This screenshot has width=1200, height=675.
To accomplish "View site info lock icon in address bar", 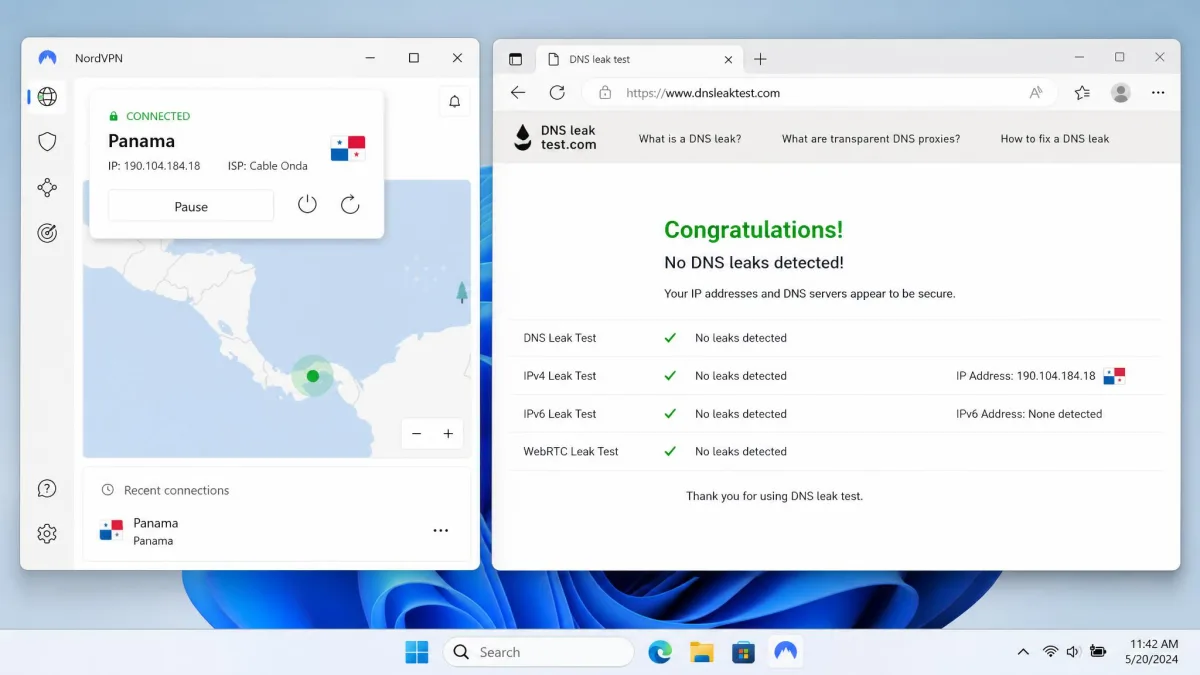I will 604,93.
